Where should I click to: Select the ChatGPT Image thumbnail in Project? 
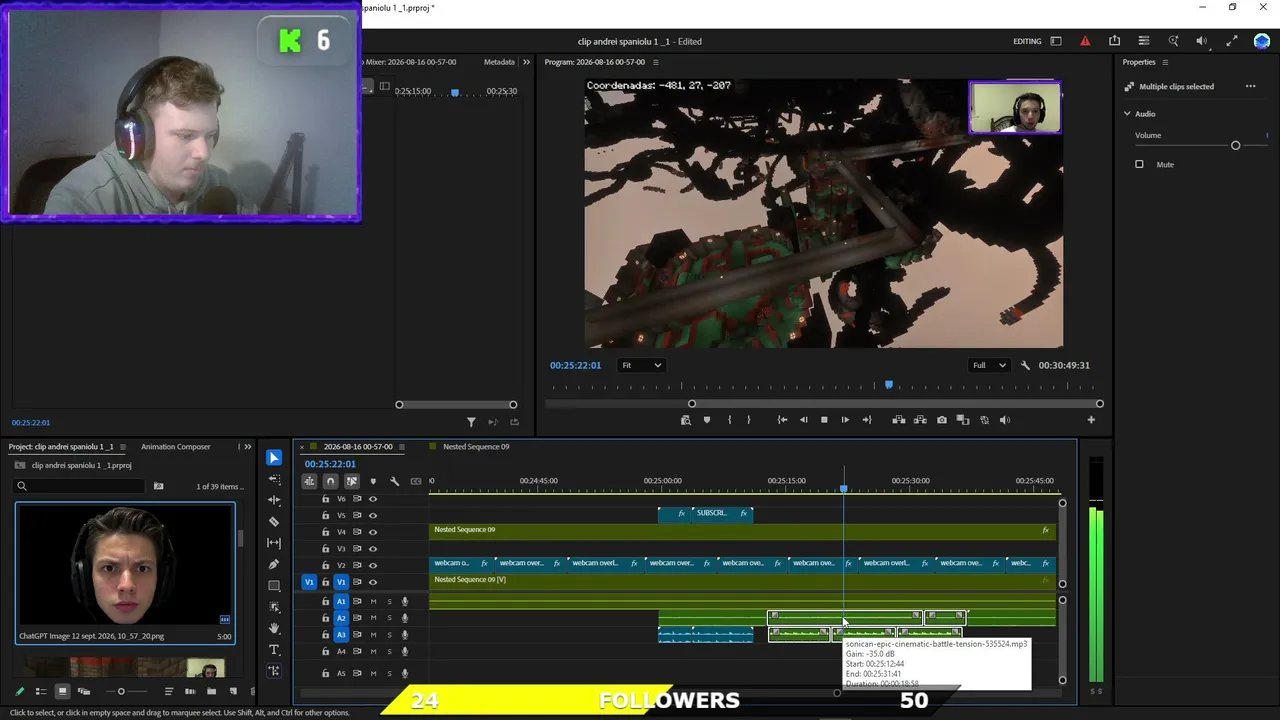pyautogui.click(x=125, y=565)
